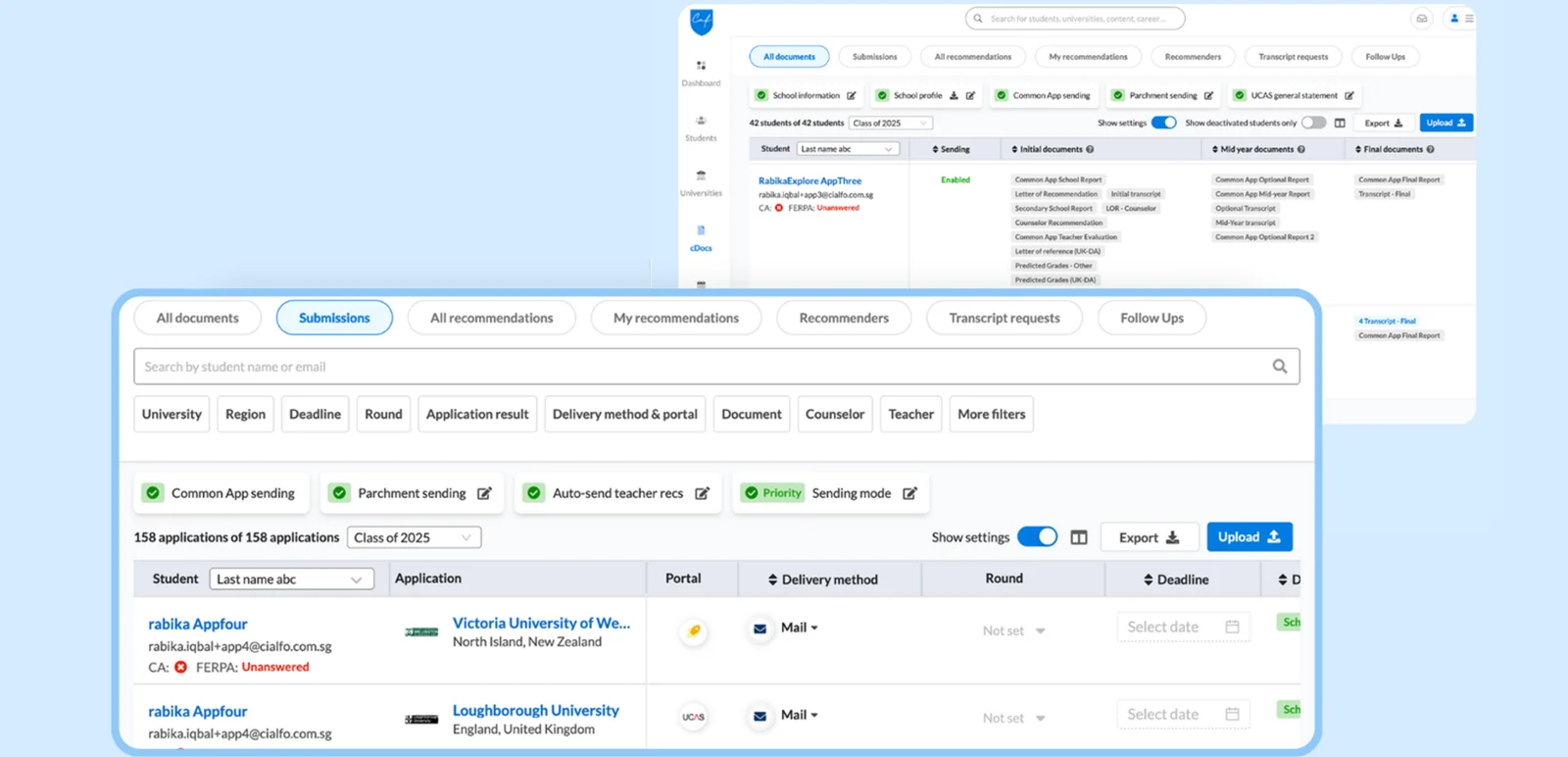1568x757 pixels.
Task: Click UCAS portal icon for Loughborough row
Action: click(x=694, y=717)
